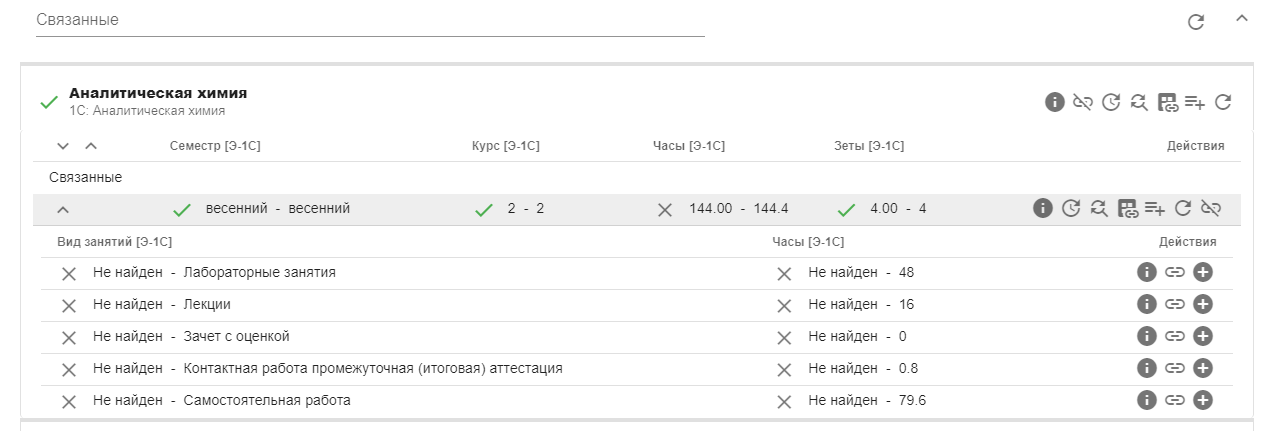Add the Лекции activity with plus icon
Screen dimensions: 1264x431
pos(1203,304)
